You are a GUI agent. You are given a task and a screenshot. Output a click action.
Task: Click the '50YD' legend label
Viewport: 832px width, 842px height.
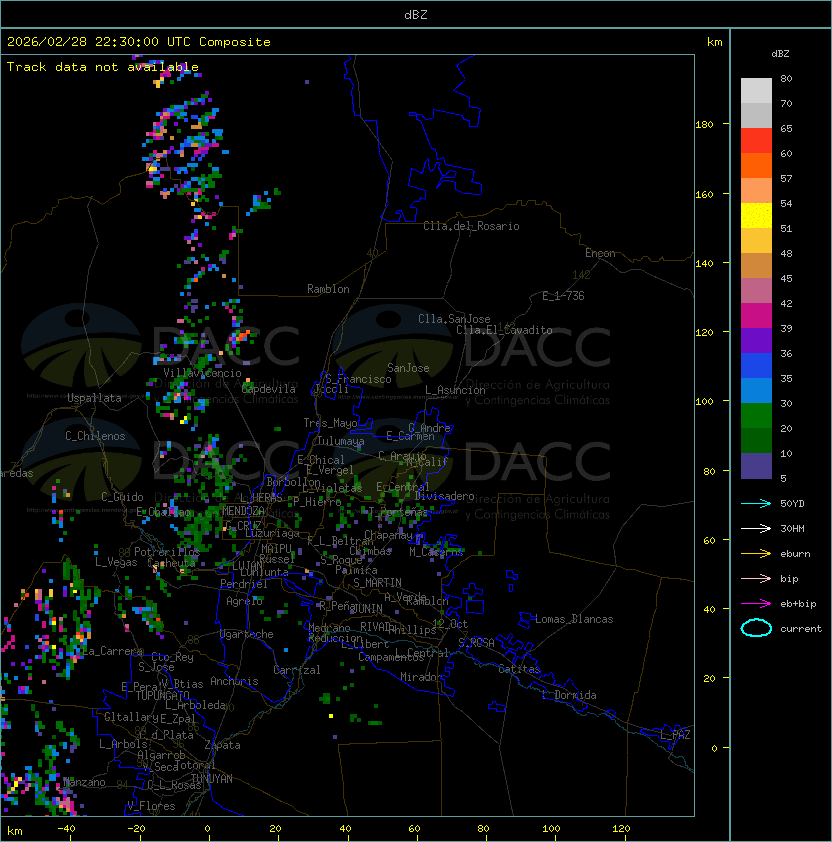click(792, 504)
